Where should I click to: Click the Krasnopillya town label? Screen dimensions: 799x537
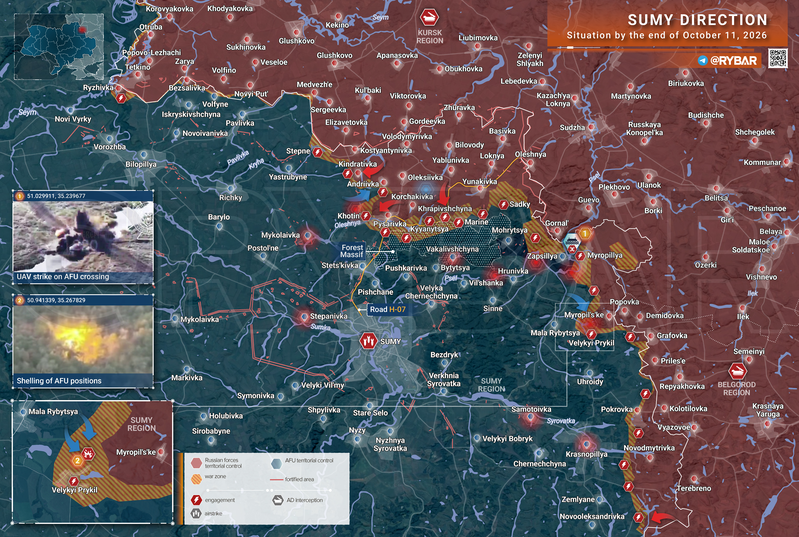click(x=587, y=454)
